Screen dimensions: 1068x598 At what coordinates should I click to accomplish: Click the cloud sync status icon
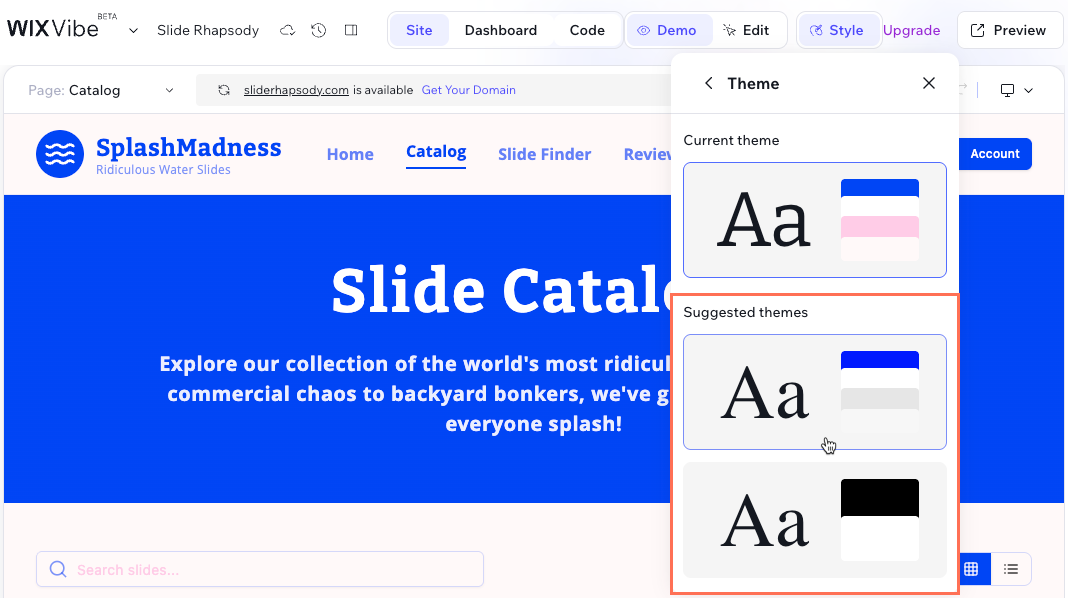tap(288, 30)
